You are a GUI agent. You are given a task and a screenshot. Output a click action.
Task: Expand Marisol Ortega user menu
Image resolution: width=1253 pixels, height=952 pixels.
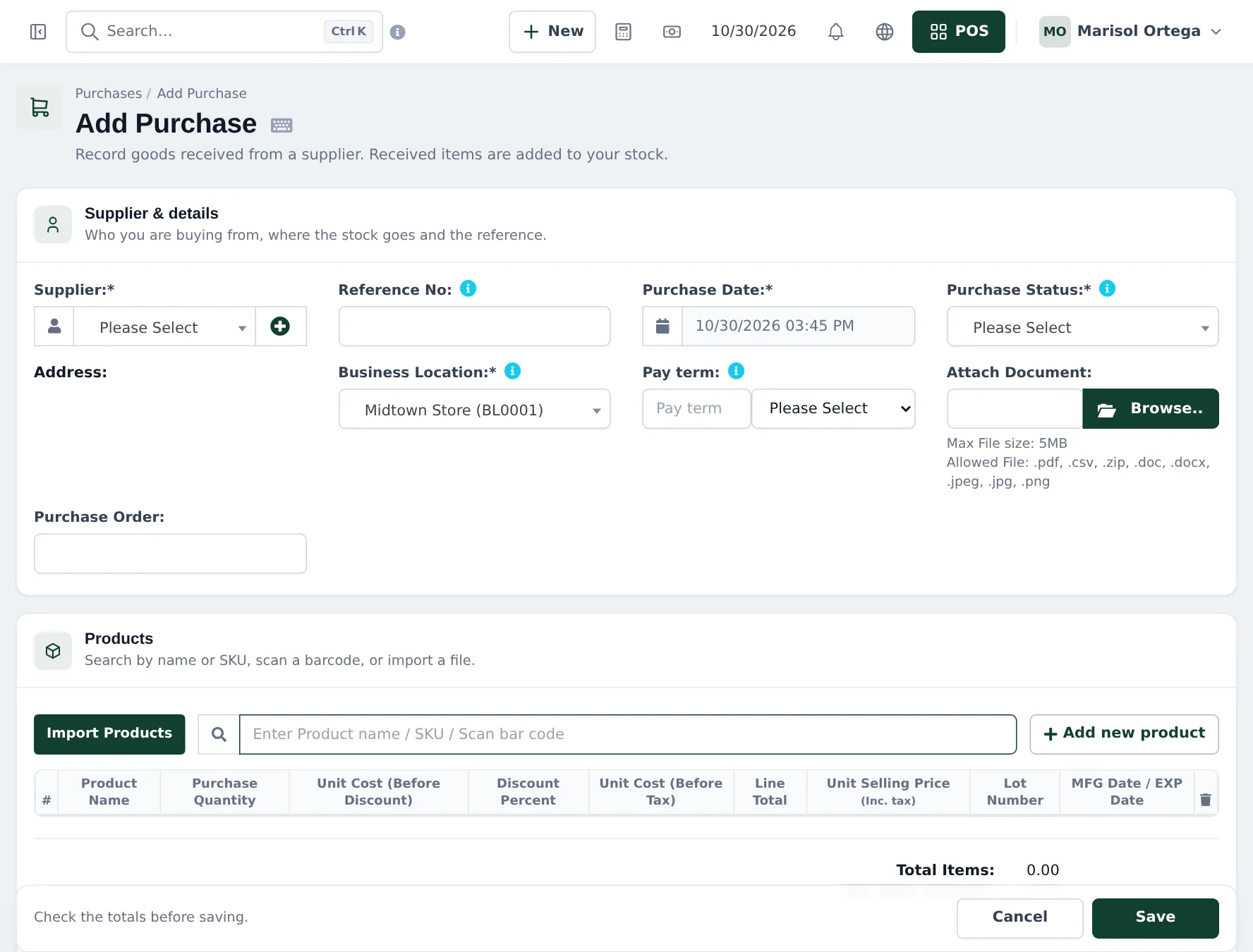(x=1130, y=32)
